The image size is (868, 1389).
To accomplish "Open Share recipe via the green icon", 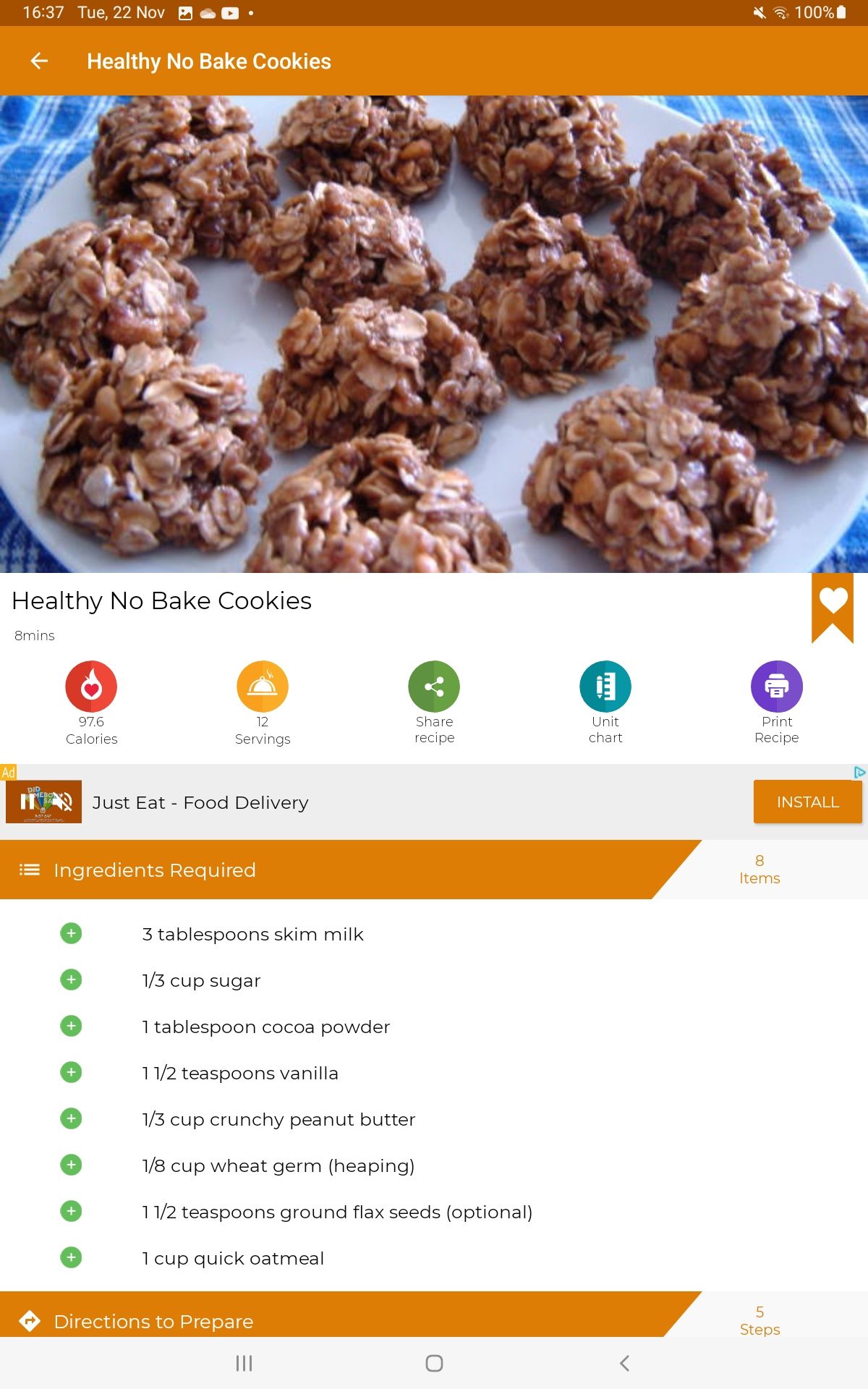I will tap(434, 686).
